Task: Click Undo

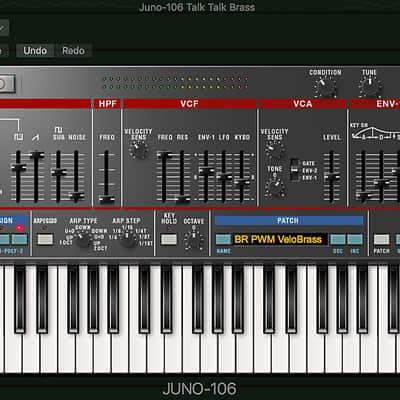Action: point(35,51)
